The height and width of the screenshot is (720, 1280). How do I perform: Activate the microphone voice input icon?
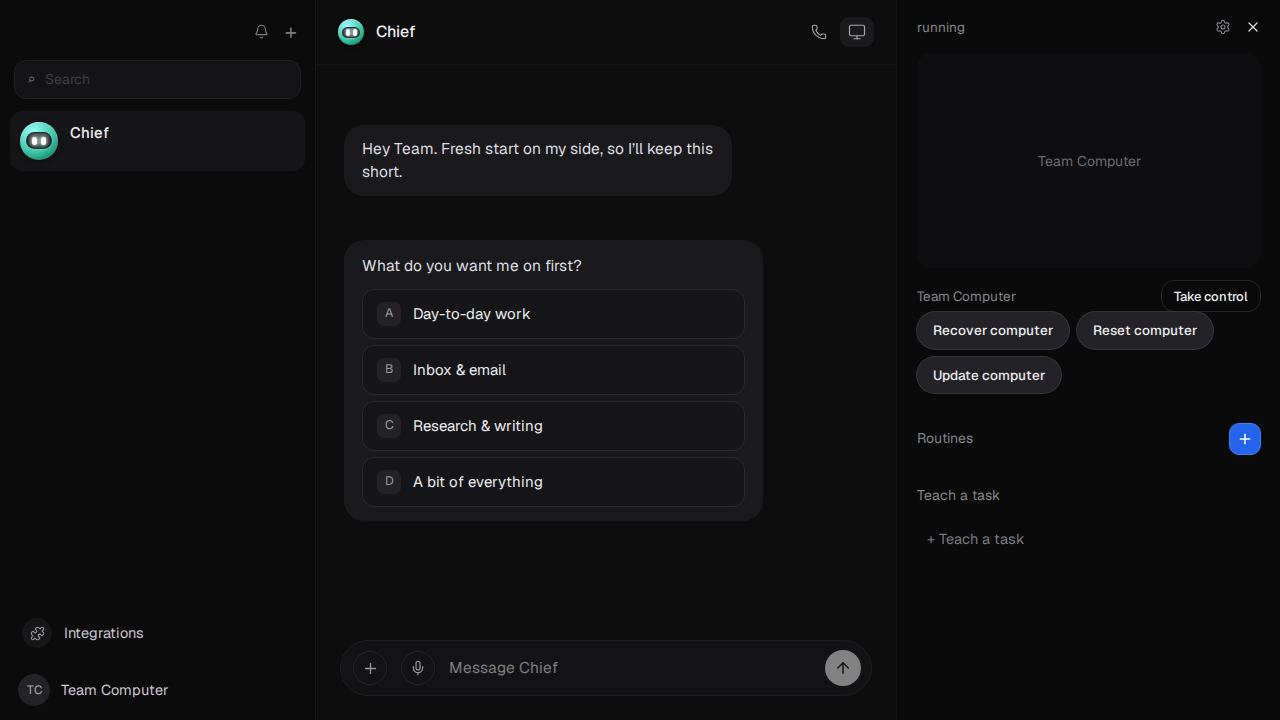point(418,668)
